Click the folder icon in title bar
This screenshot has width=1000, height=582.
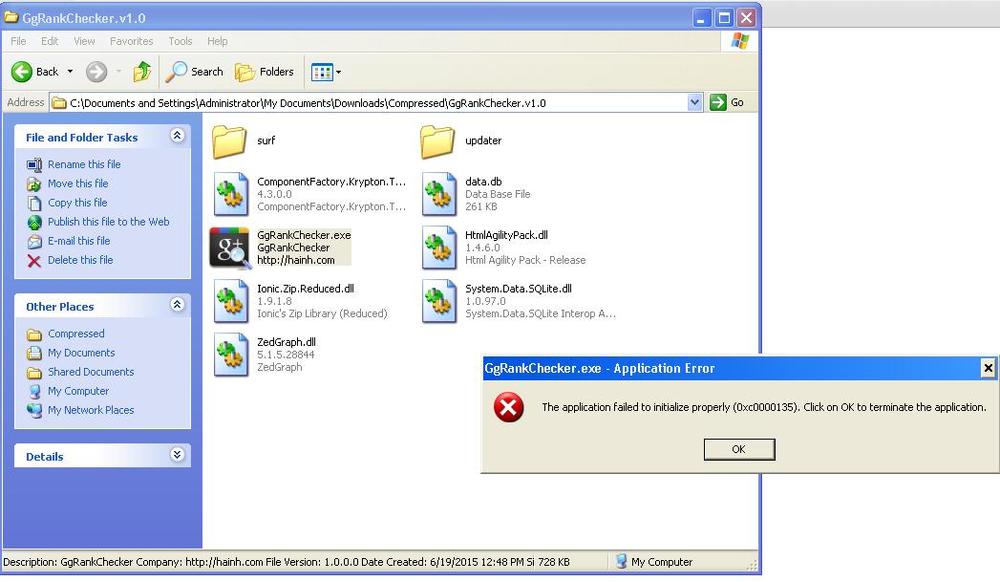(x=11, y=17)
